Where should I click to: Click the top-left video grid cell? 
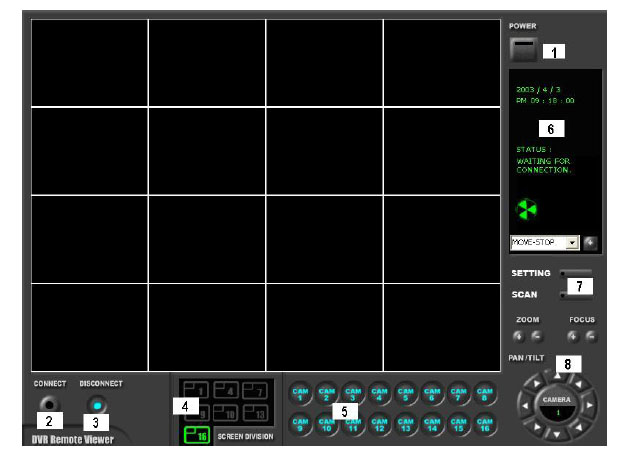[89, 62]
